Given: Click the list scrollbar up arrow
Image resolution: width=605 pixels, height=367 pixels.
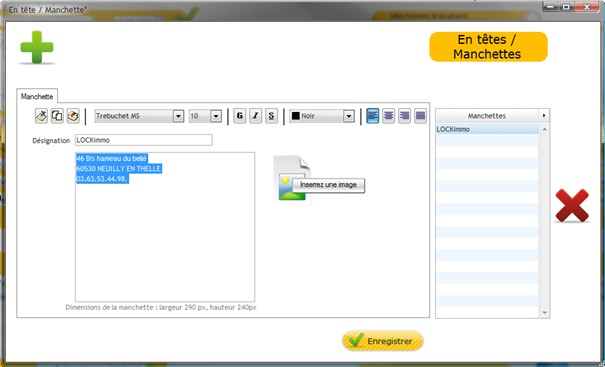Looking at the screenshot, I should pyautogui.click(x=544, y=129).
